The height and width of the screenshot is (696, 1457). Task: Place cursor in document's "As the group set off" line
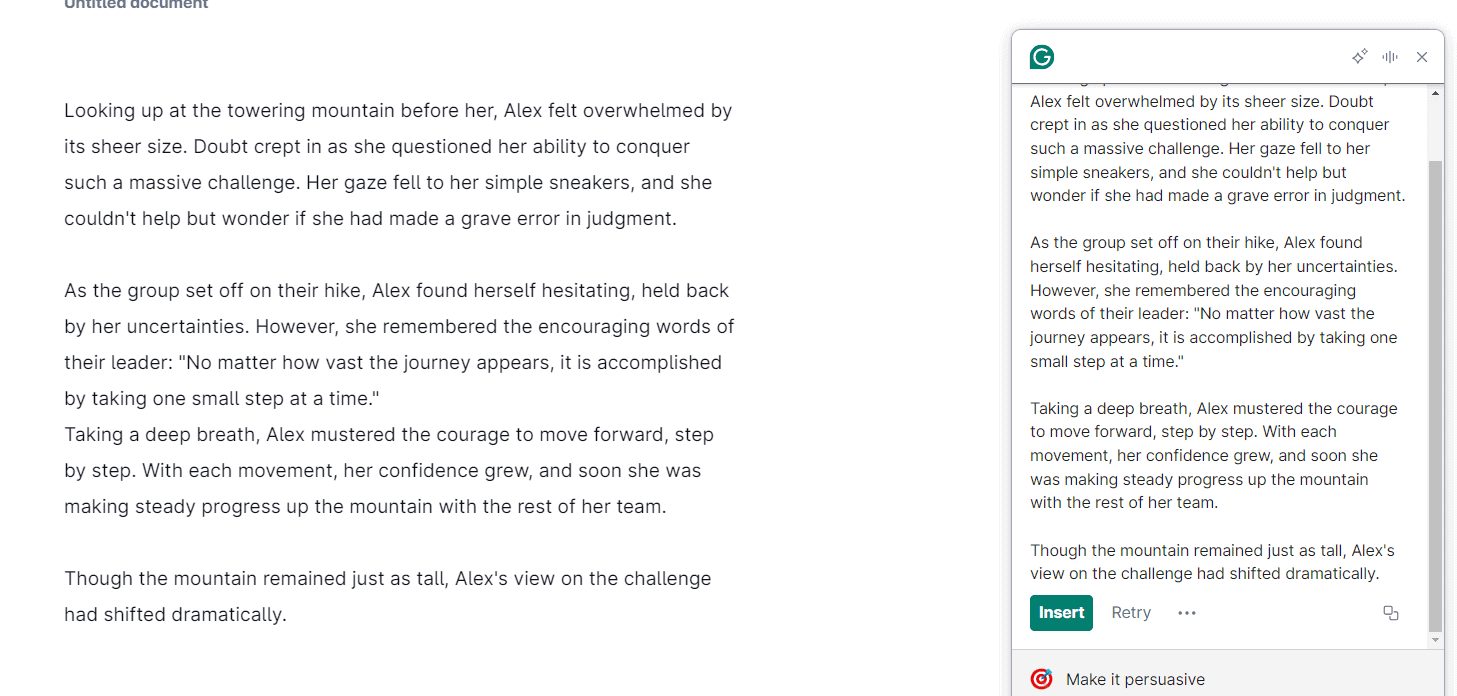pos(200,291)
